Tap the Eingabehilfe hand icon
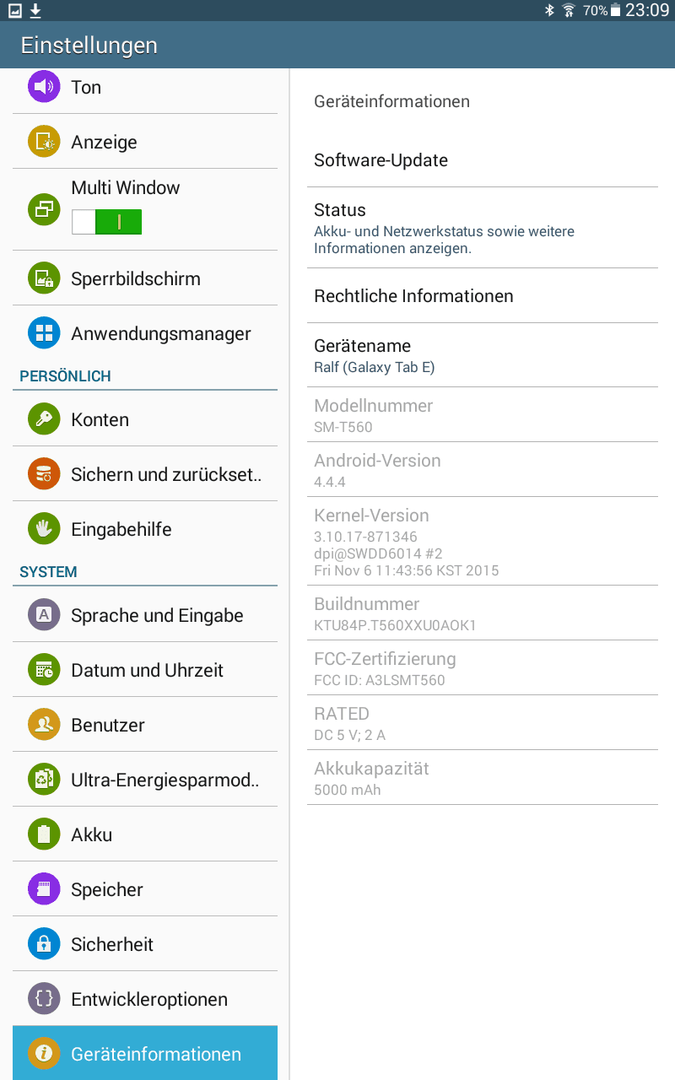The image size is (675, 1080). (44, 529)
